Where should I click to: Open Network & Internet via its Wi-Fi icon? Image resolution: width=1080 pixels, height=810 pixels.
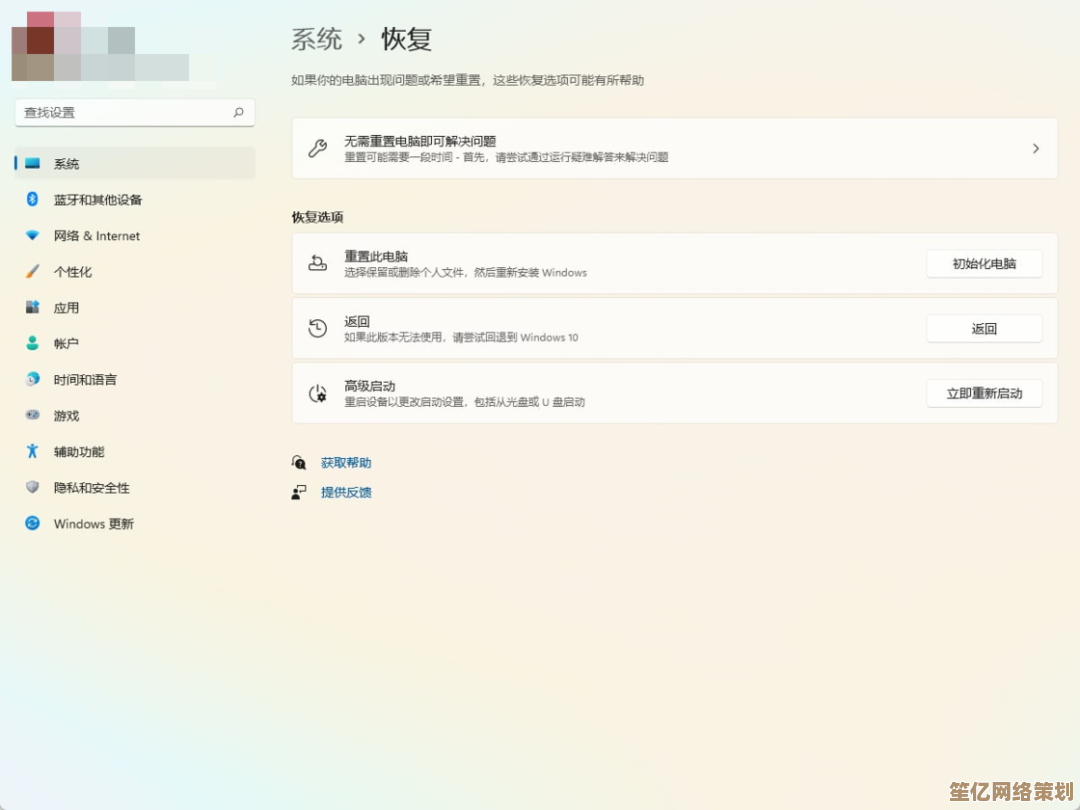32,235
